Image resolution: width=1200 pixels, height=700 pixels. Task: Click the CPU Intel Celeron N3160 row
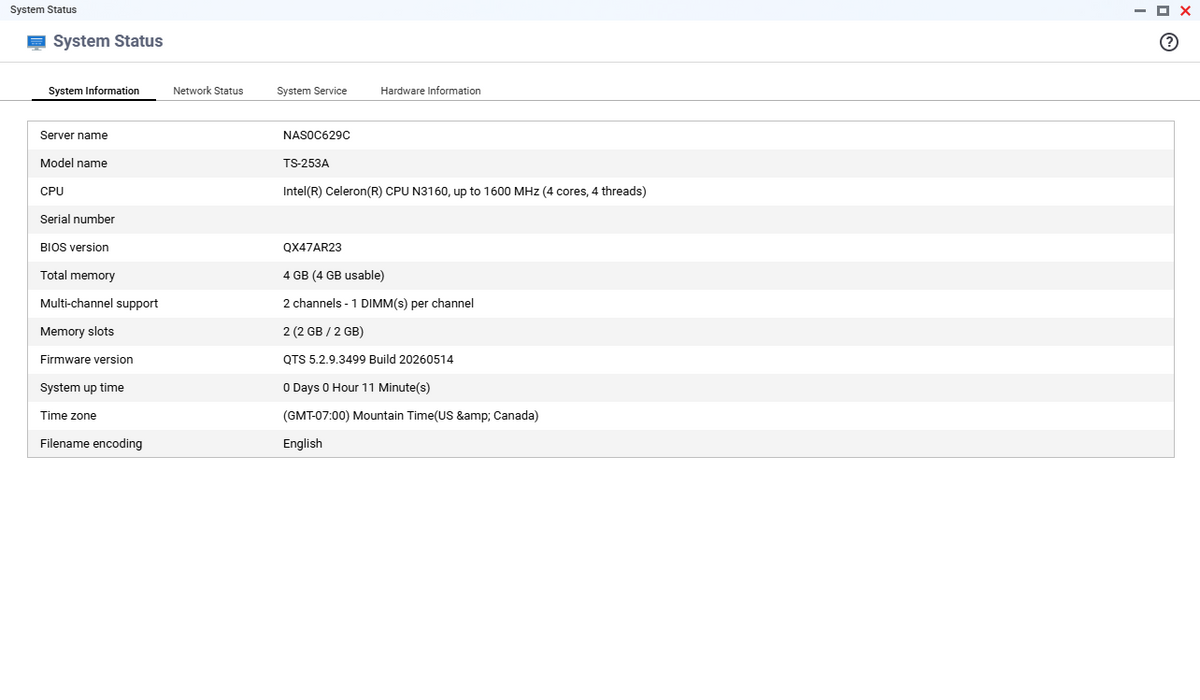(600, 191)
